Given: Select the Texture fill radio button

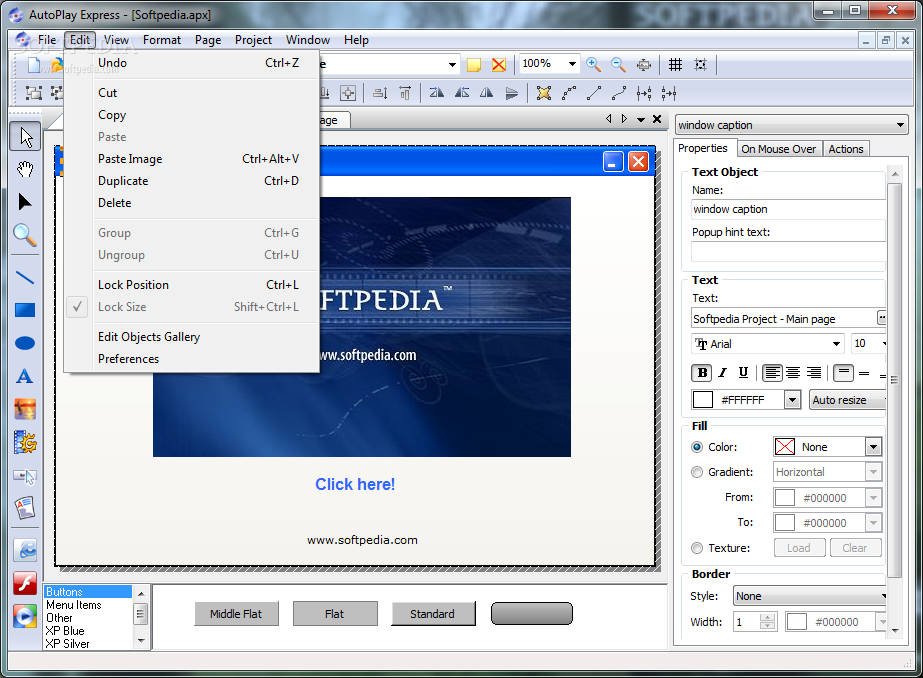Looking at the screenshot, I should [x=697, y=548].
